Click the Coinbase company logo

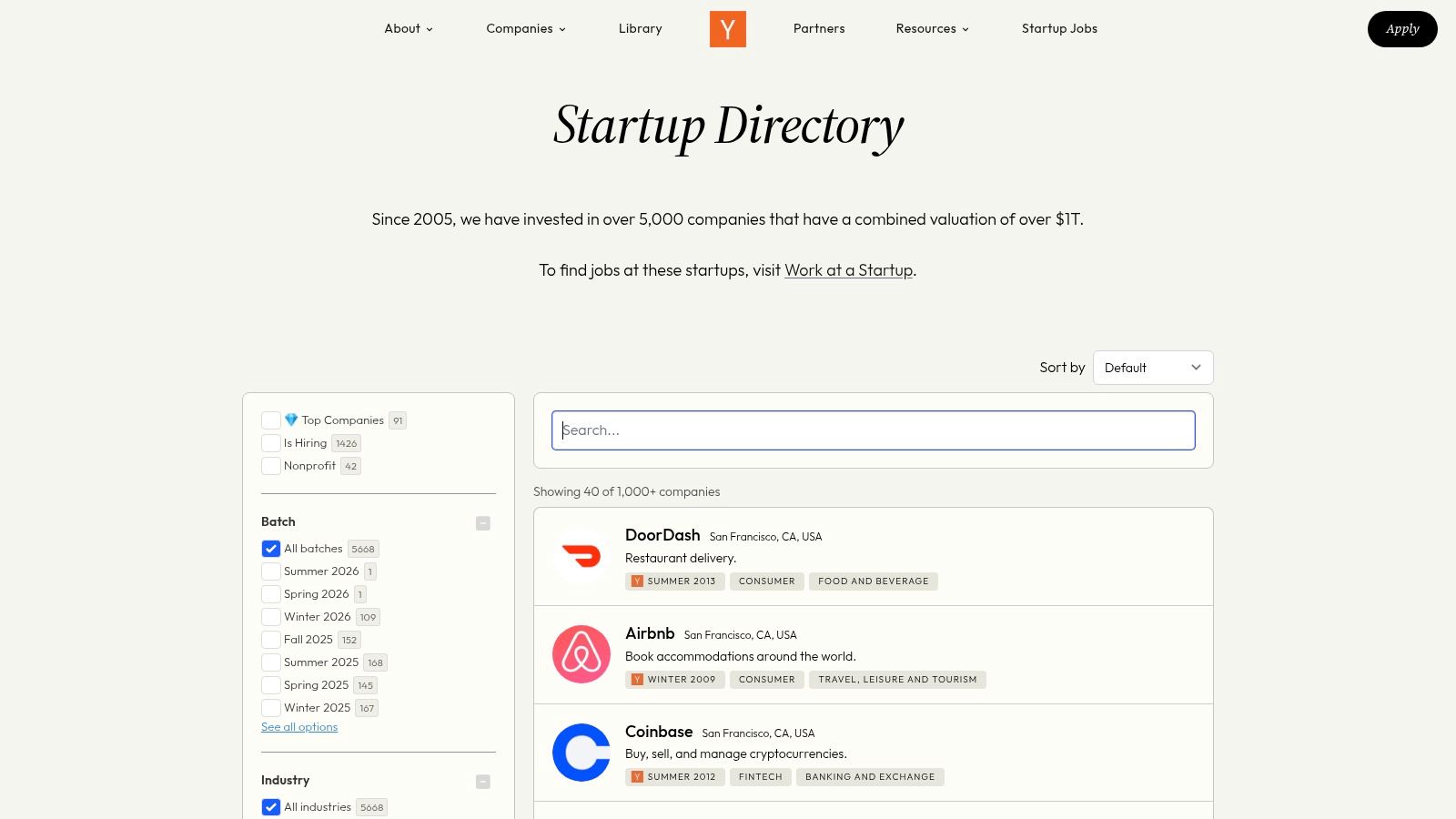click(x=581, y=753)
